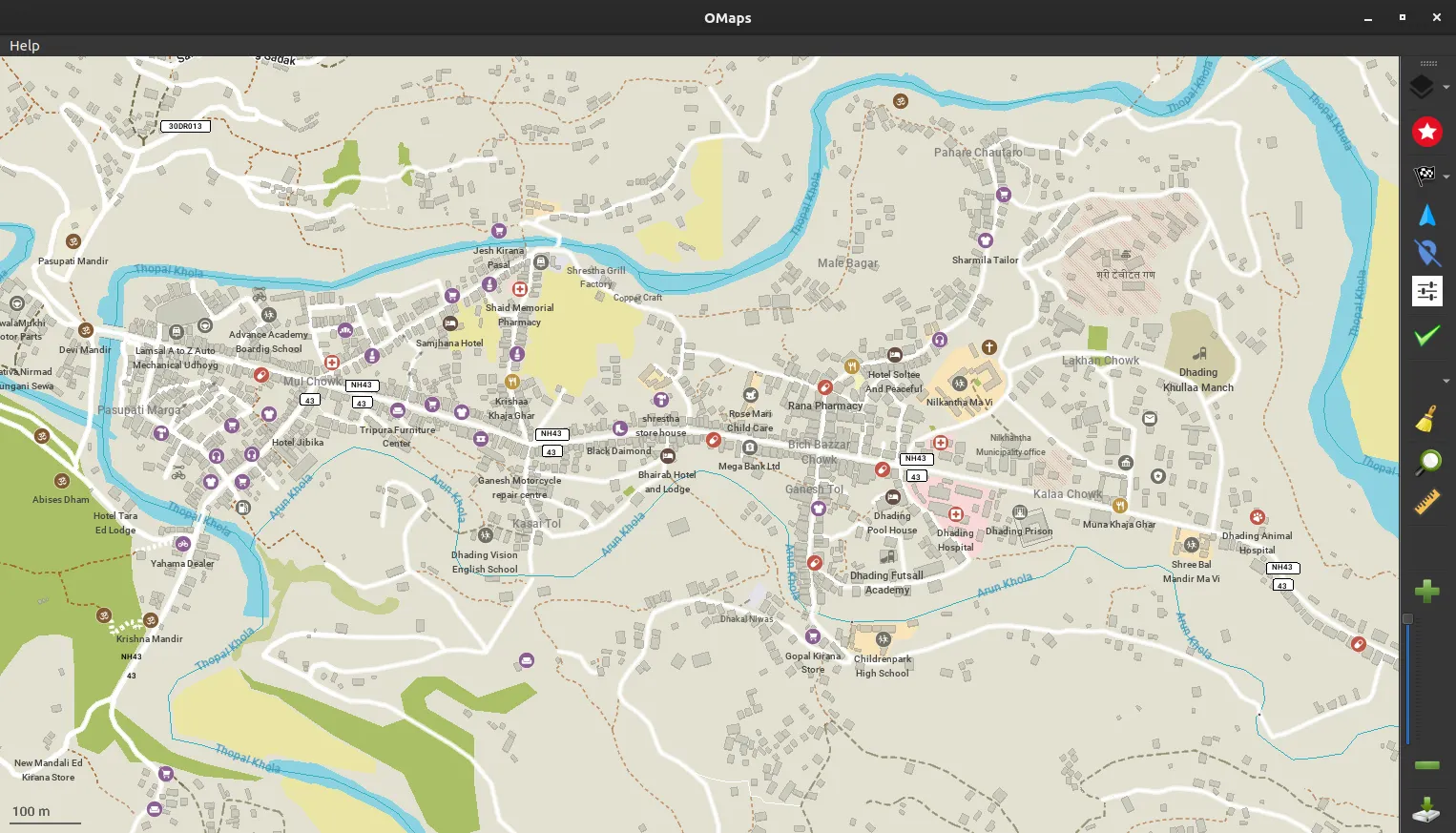Expand the dropdown arrow beside layers icon
1456x833 pixels.
click(1446, 88)
